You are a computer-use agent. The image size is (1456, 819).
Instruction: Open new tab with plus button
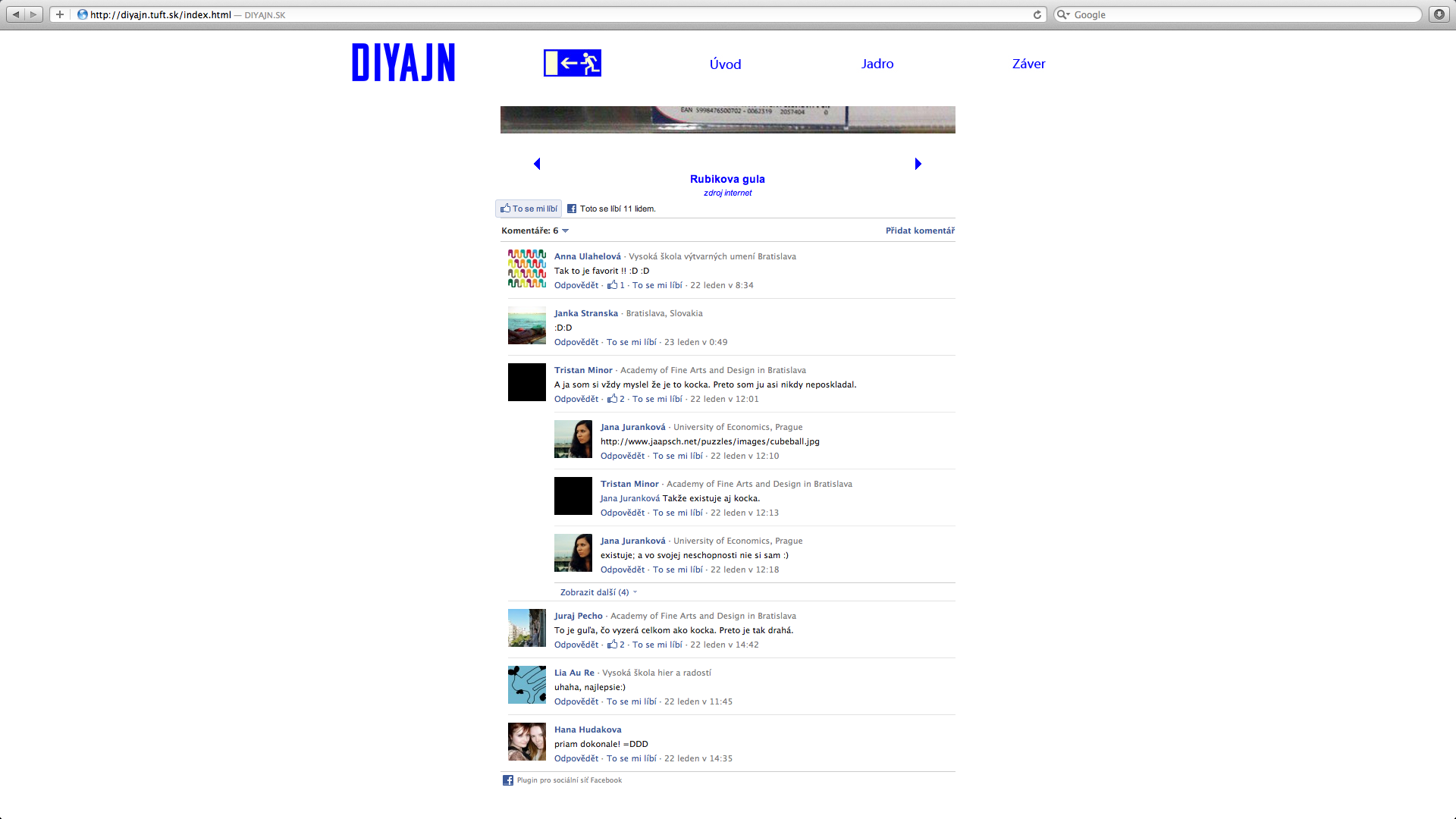tap(60, 14)
